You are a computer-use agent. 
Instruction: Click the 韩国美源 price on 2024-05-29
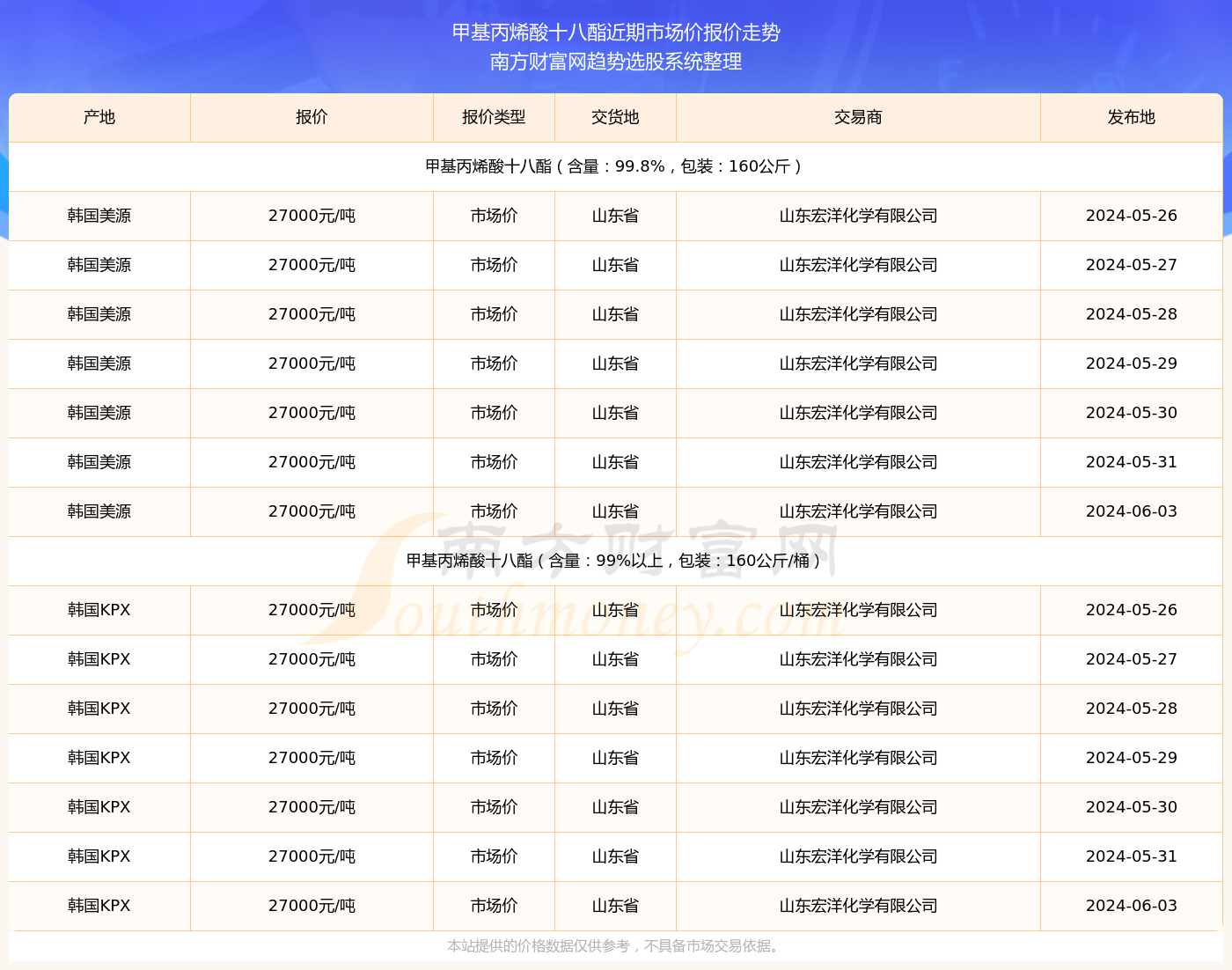[x=312, y=364]
